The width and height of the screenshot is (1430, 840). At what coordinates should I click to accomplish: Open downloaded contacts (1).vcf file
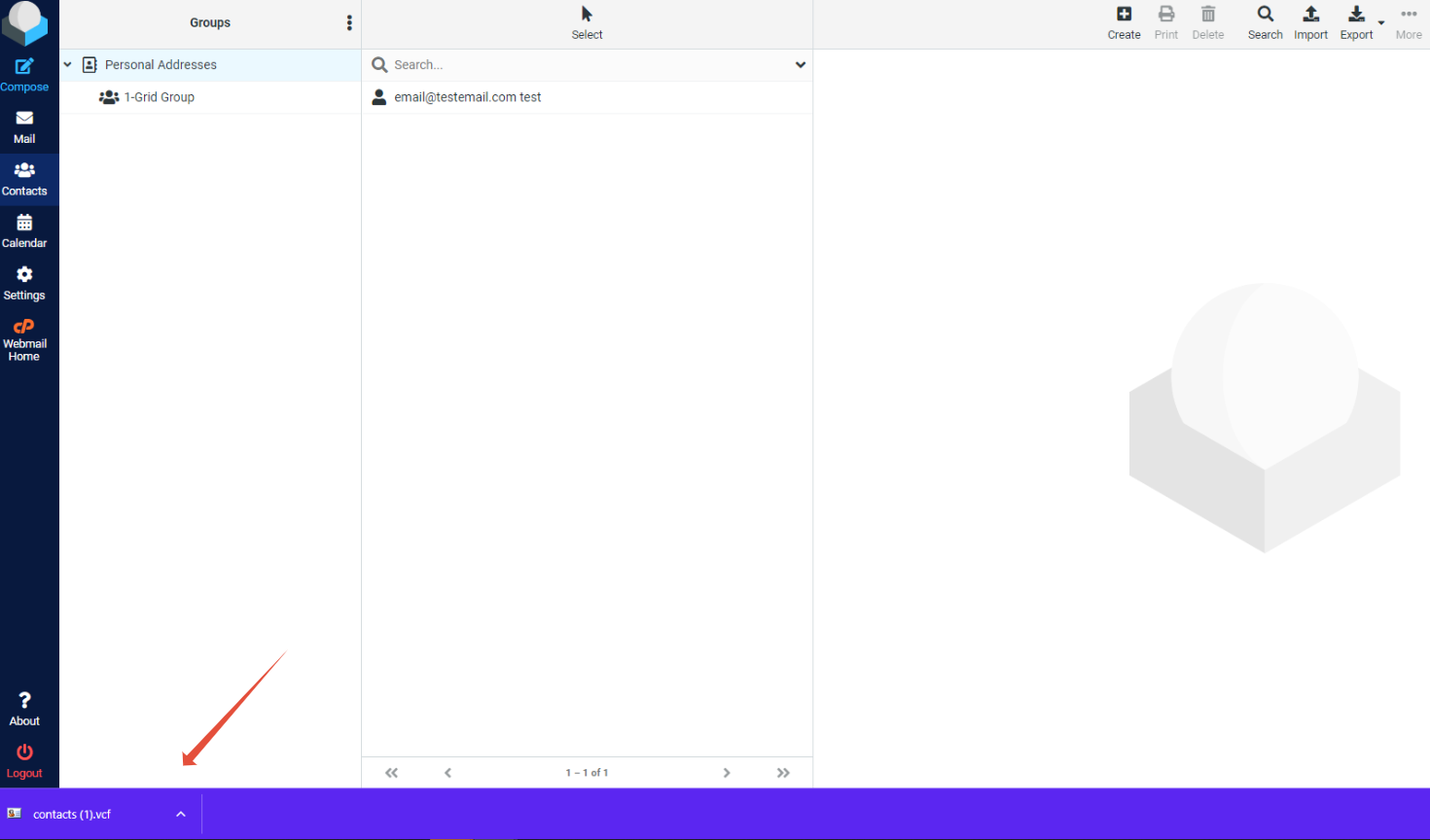pos(72,815)
